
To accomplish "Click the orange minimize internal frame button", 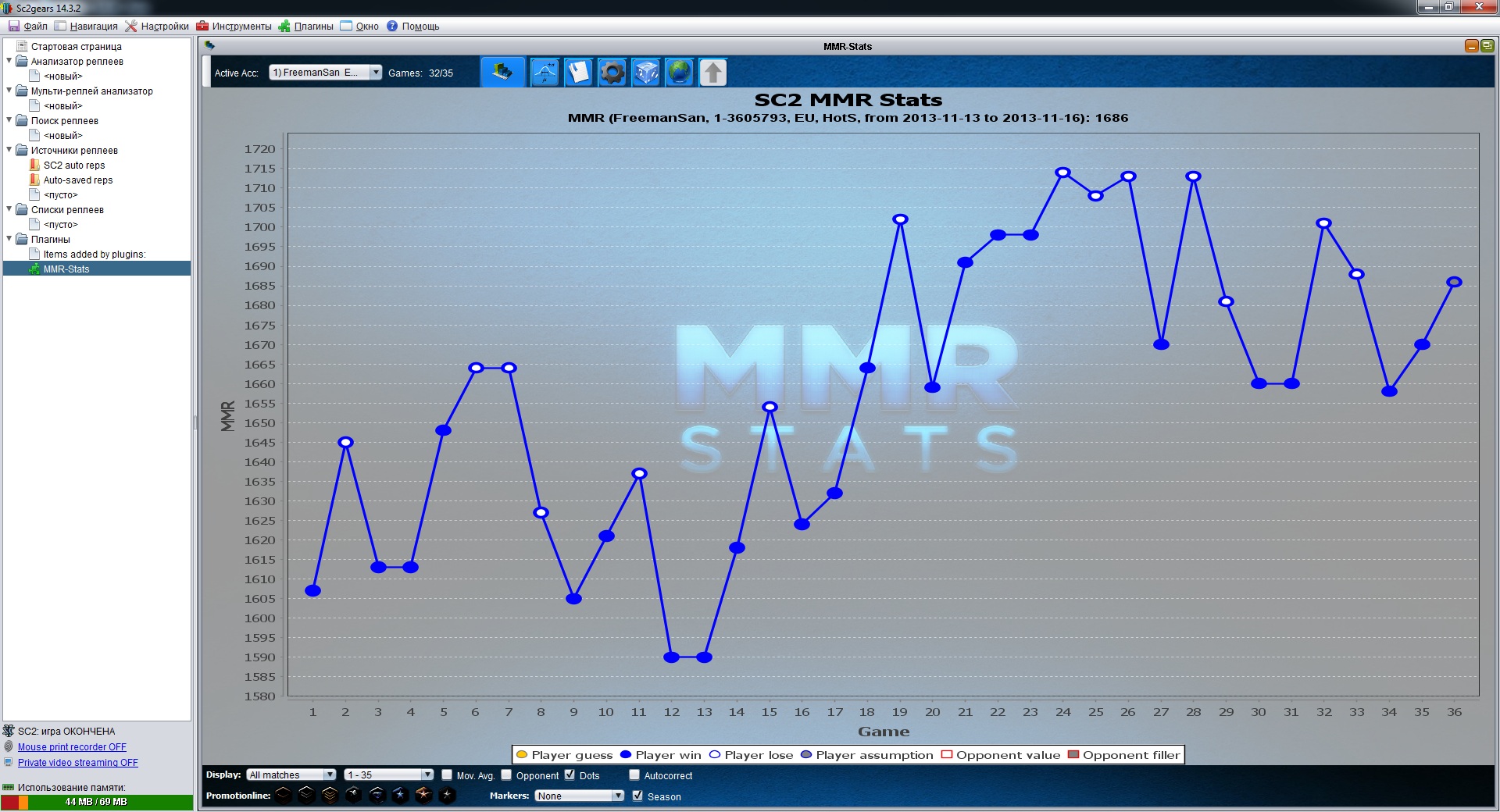I will pos(1472,46).
